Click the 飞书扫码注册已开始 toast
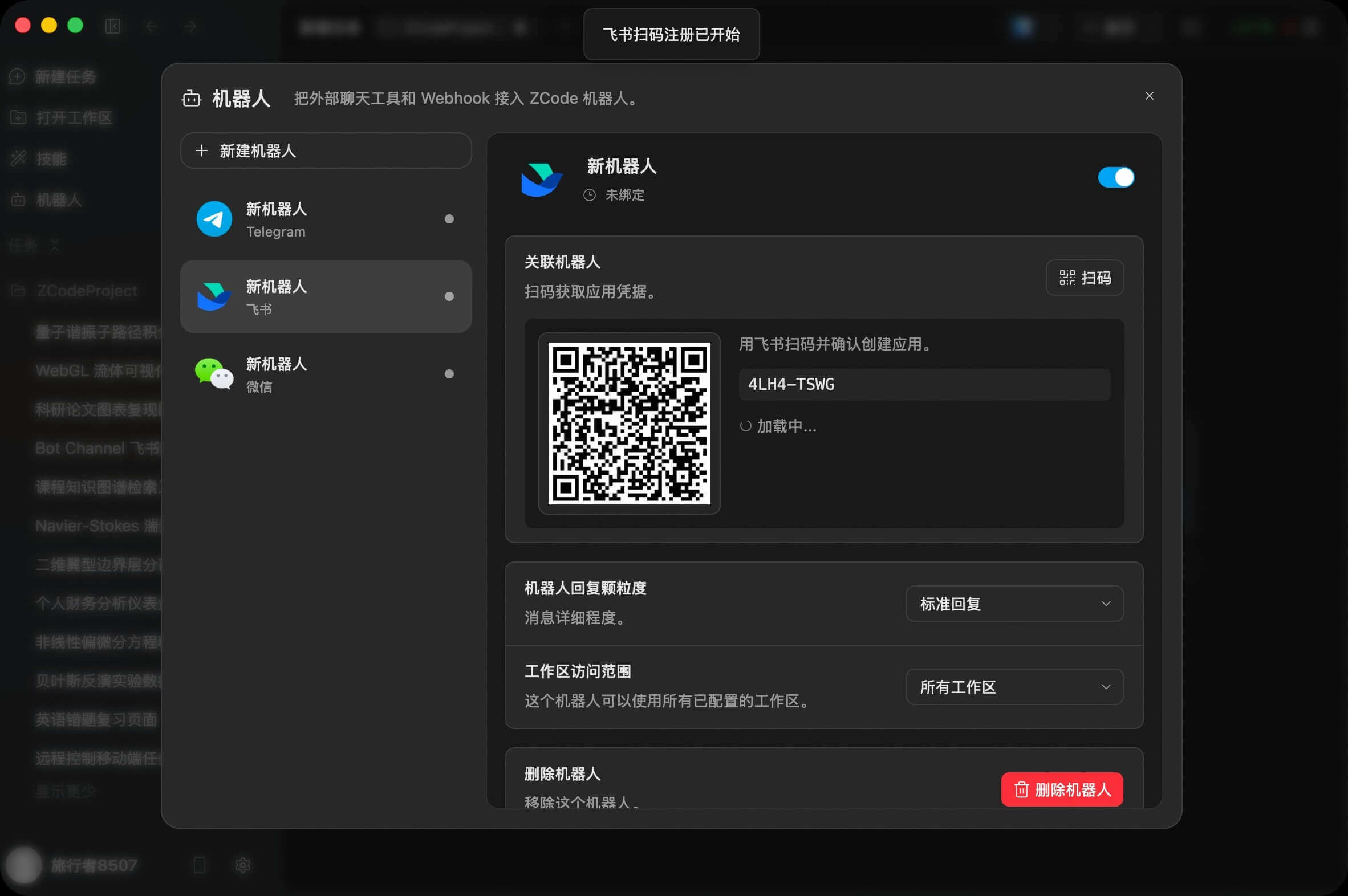This screenshot has height=896, width=1348. 671,34
